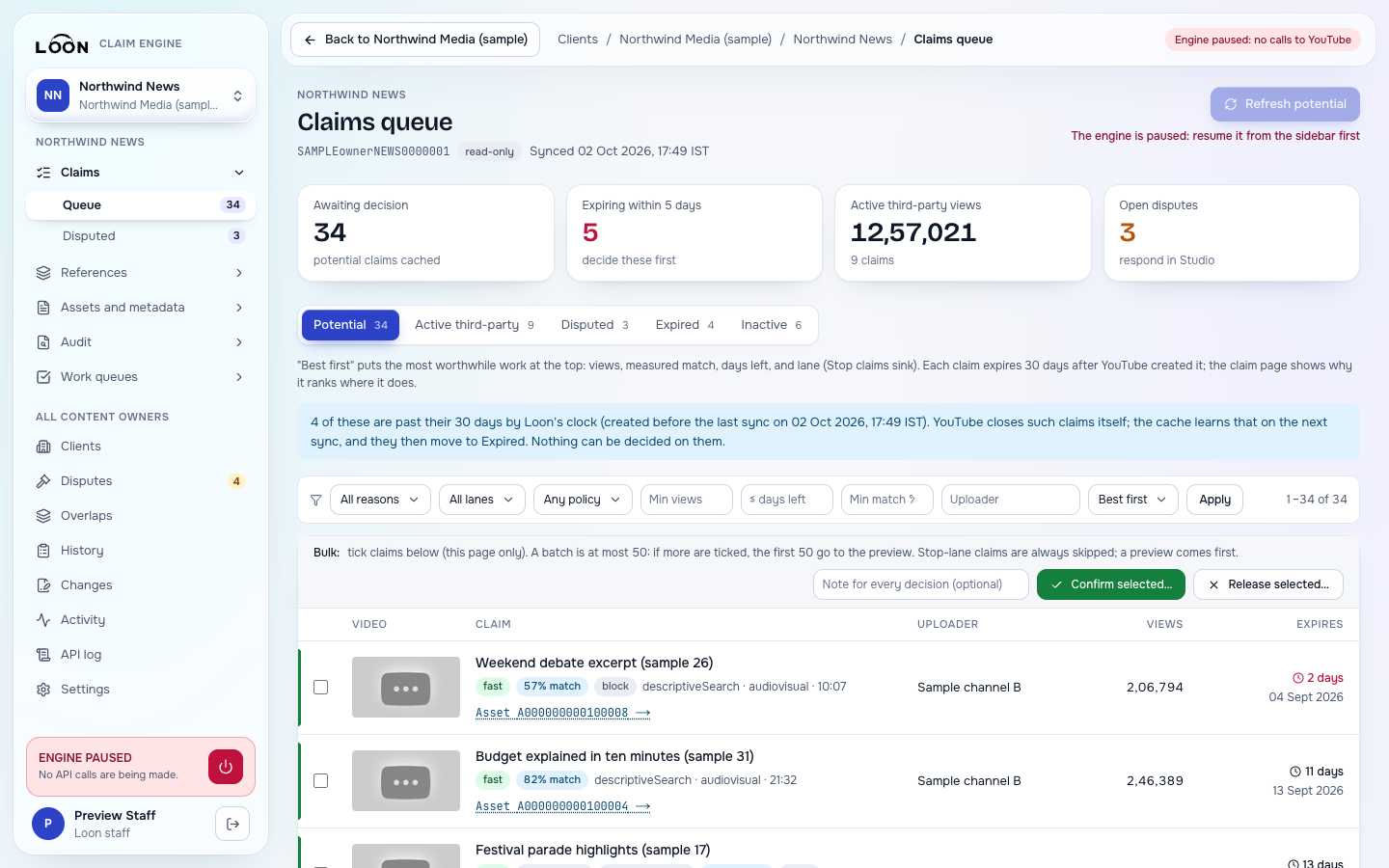Open the All lanes dropdown
The height and width of the screenshot is (868, 1389).
[482, 500]
